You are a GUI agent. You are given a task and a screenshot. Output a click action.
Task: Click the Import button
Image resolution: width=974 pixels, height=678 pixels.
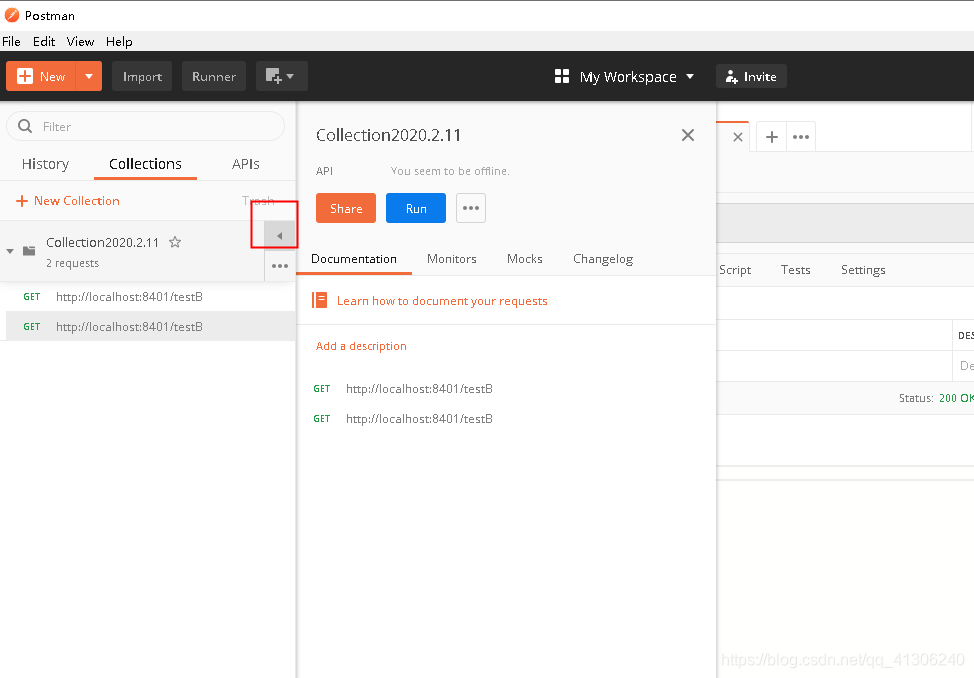point(142,76)
